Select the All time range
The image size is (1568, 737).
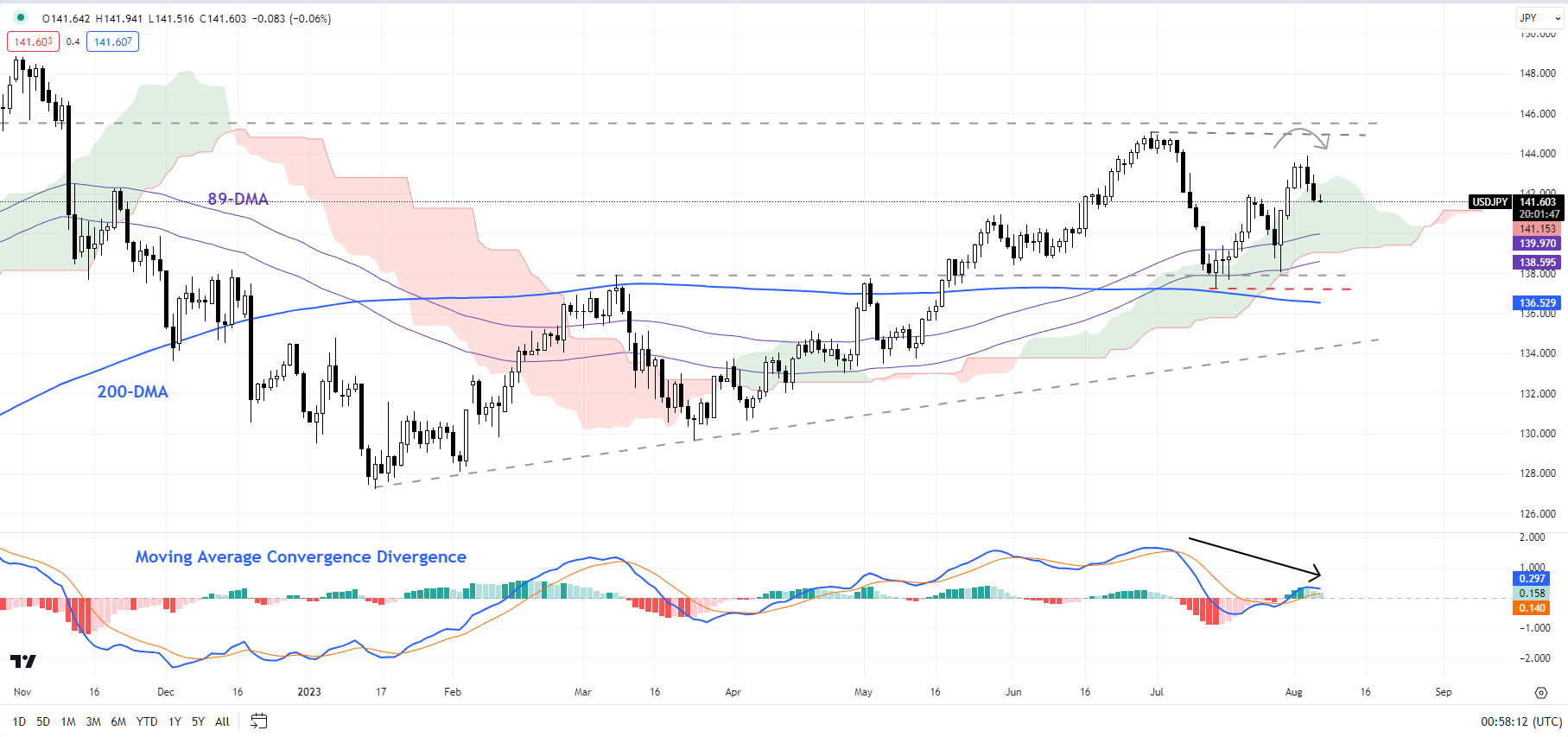tap(222, 721)
